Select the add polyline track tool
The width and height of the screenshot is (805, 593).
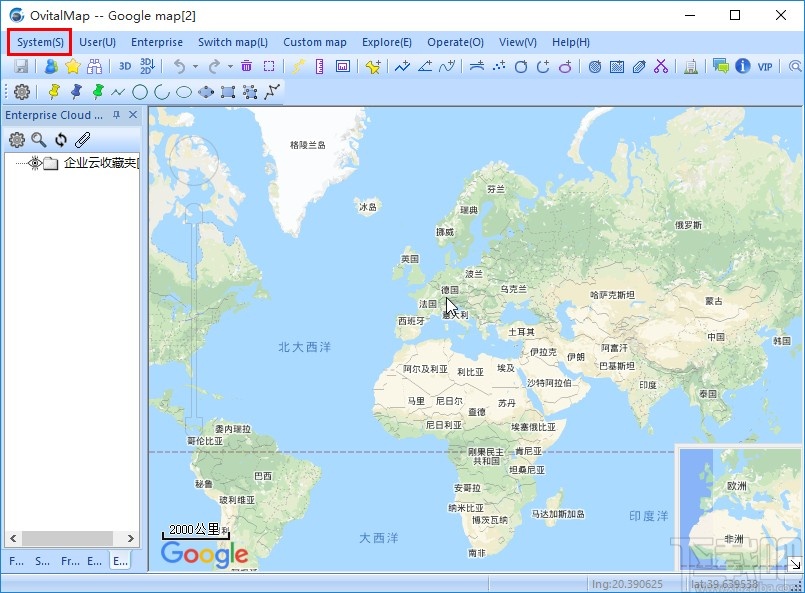click(402, 66)
